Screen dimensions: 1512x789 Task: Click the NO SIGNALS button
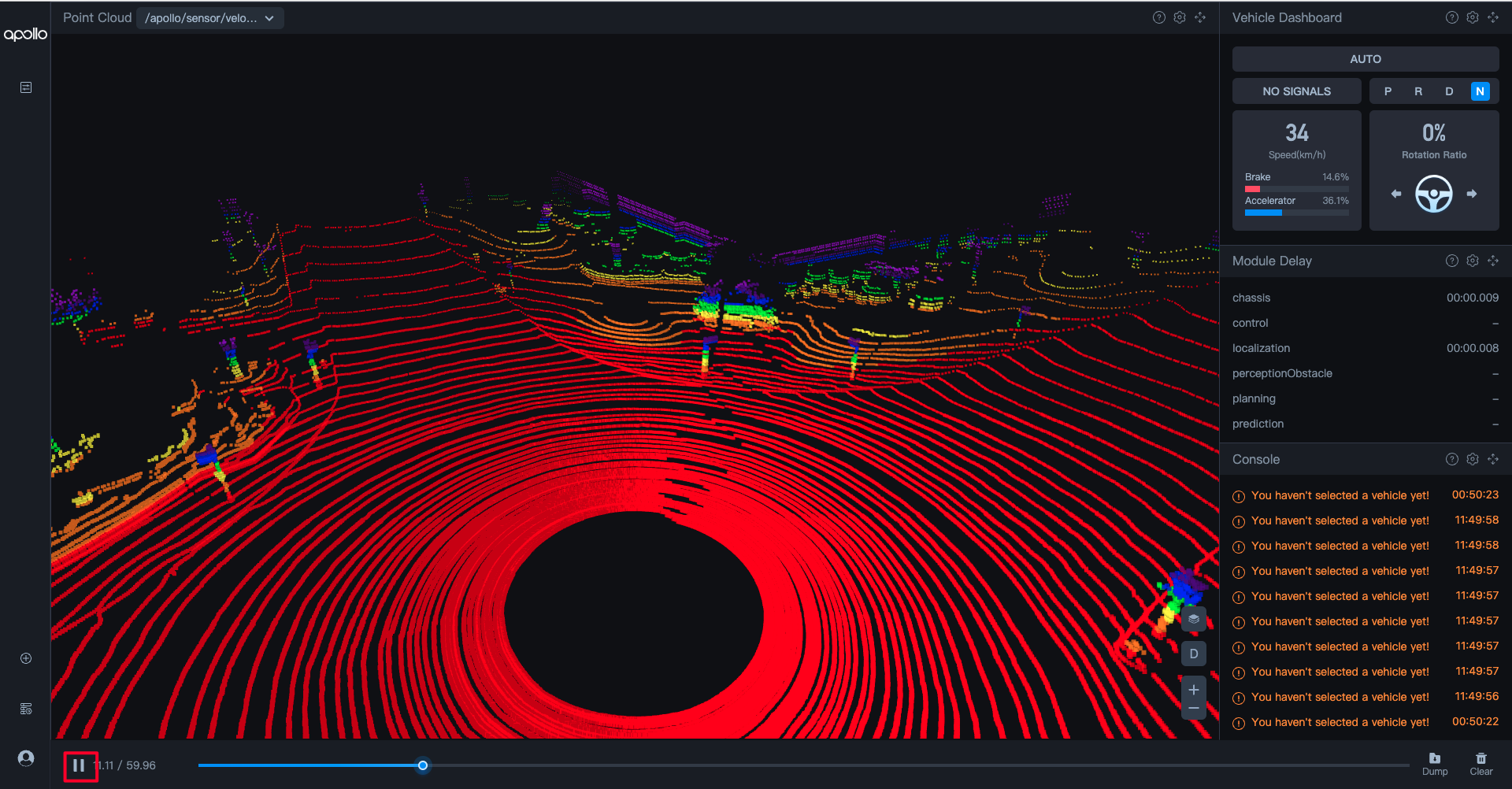(x=1296, y=91)
